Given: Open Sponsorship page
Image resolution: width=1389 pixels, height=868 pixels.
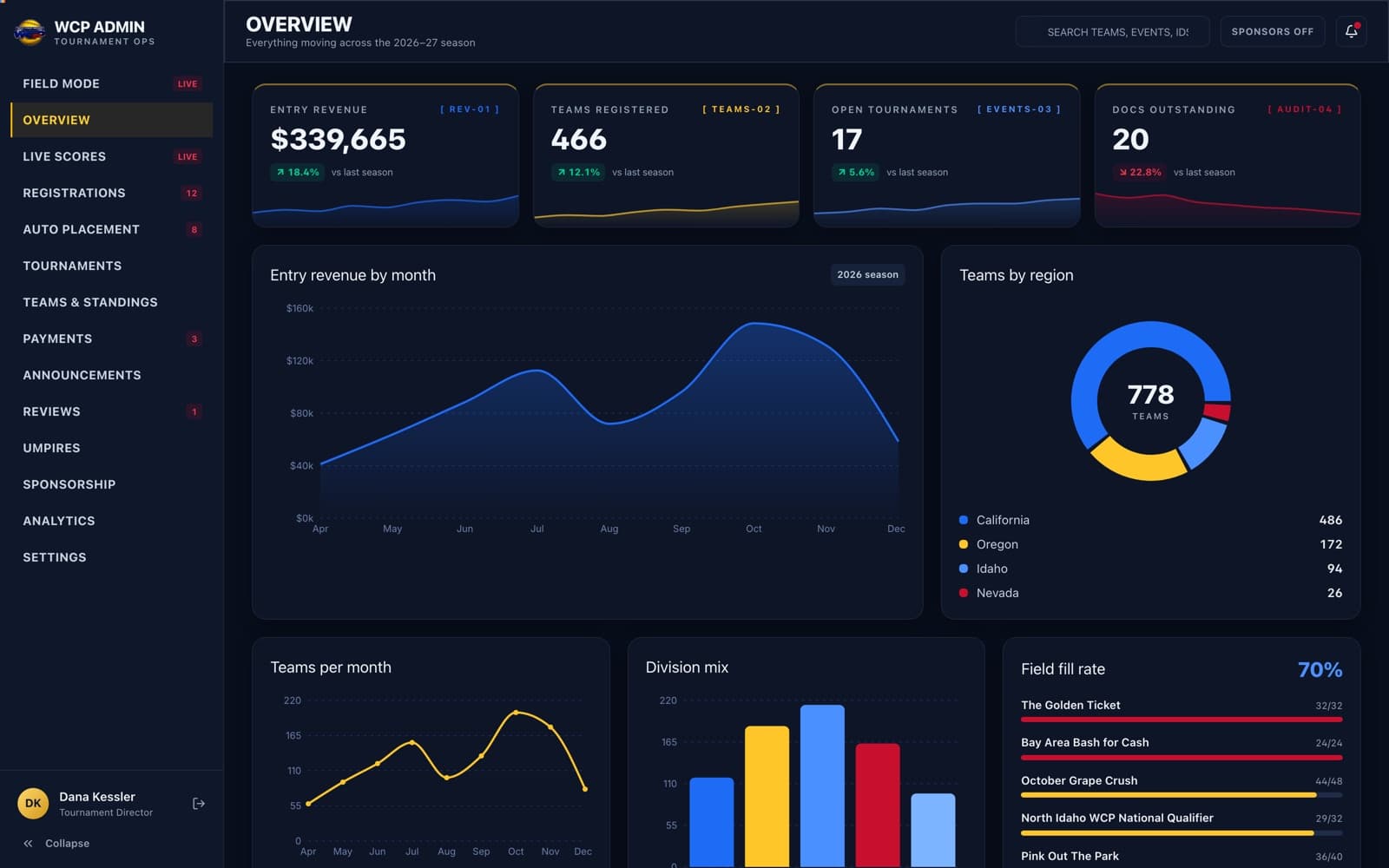Looking at the screenshot, I should pos(111,484).
